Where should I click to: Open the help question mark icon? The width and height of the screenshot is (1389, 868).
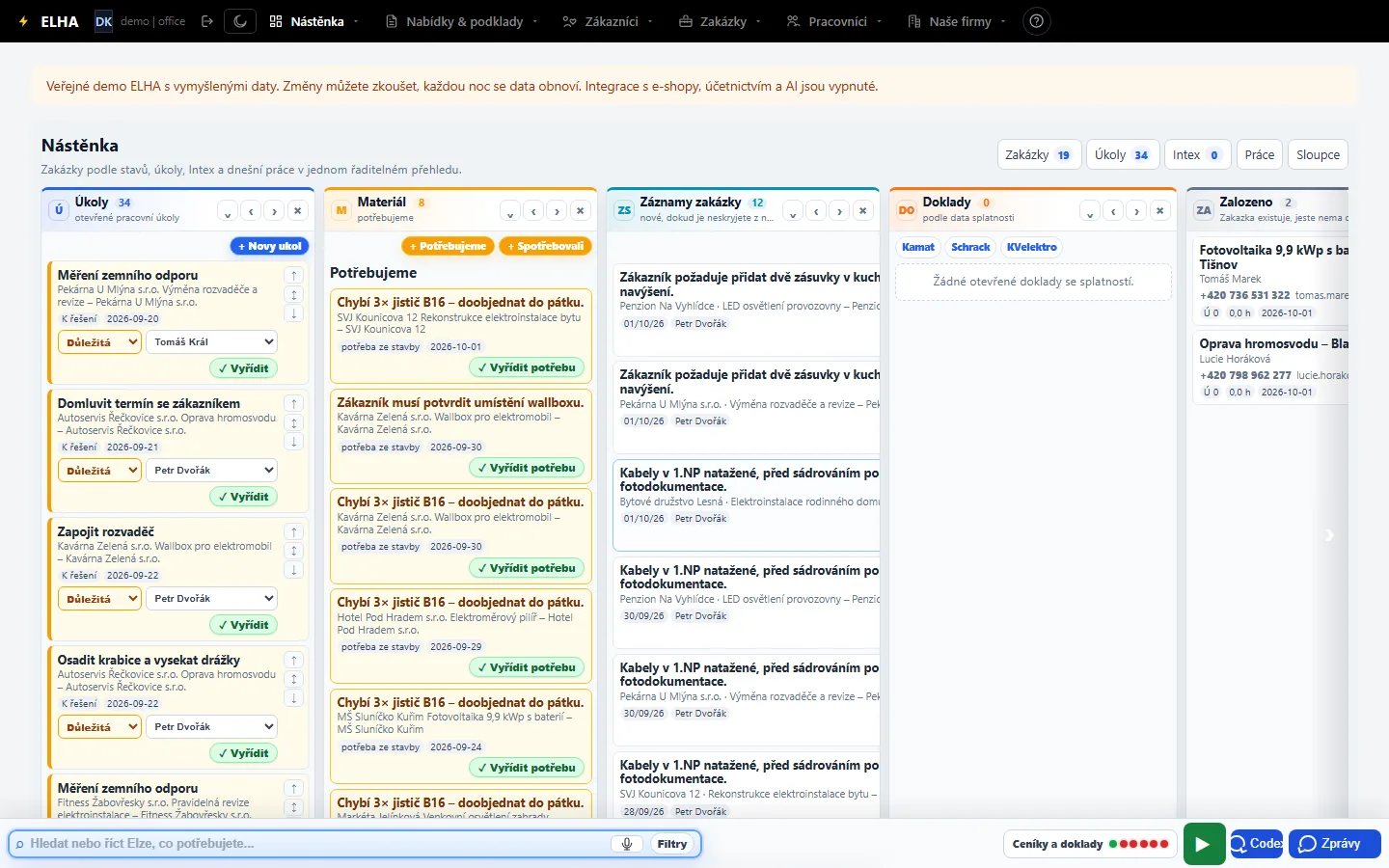tap(1036, 21)
